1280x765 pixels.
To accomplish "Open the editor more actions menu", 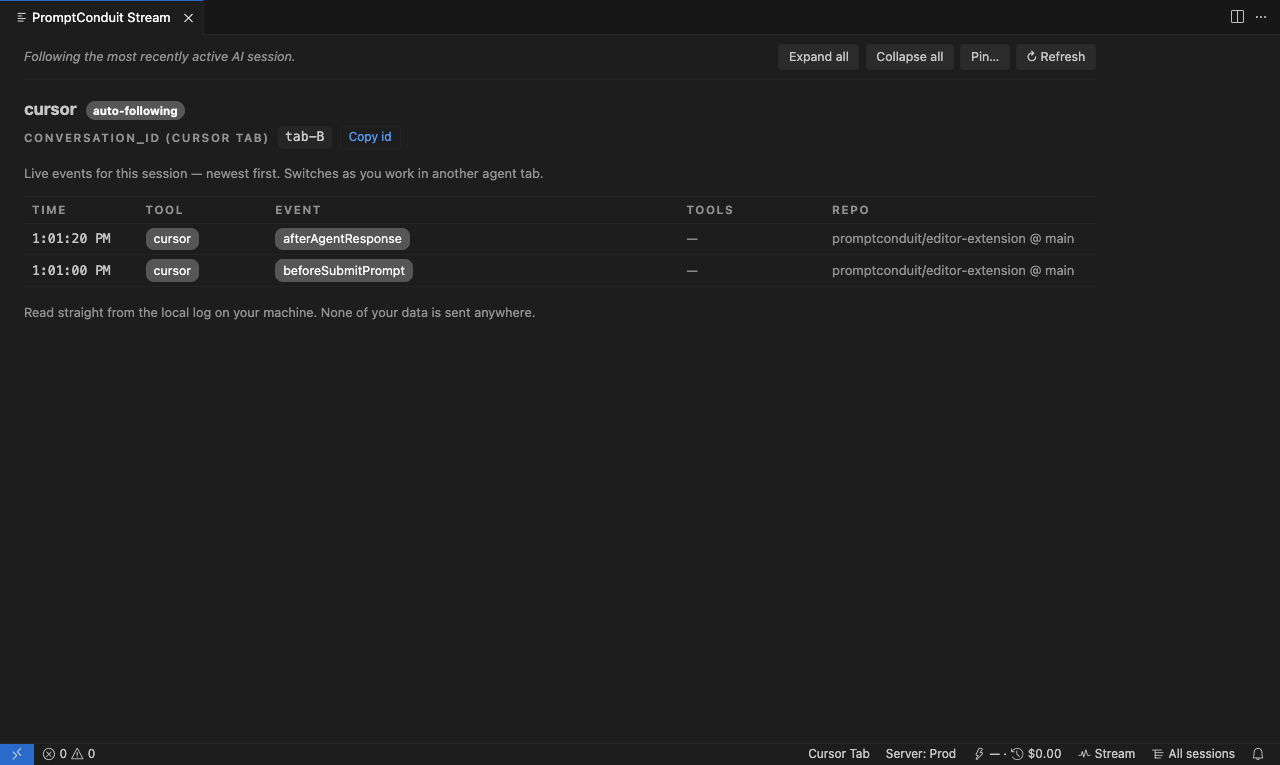I will click(x=1261, y=17).
